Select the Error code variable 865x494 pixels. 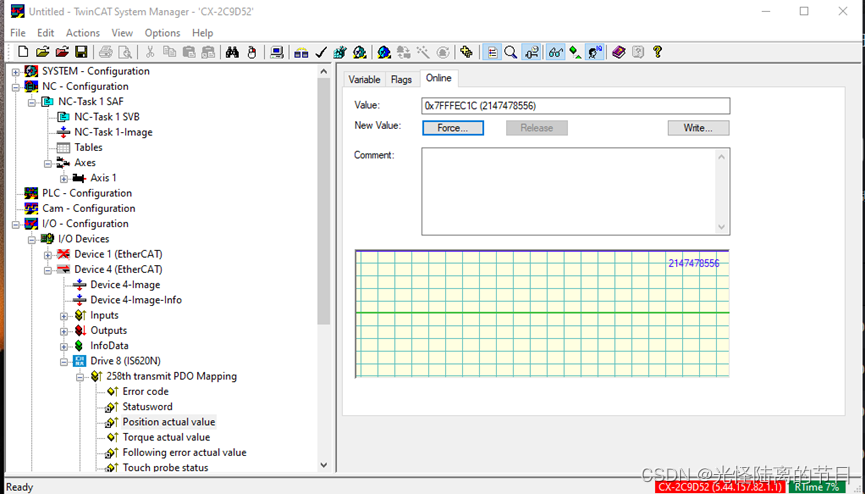(x=146, y=391)
